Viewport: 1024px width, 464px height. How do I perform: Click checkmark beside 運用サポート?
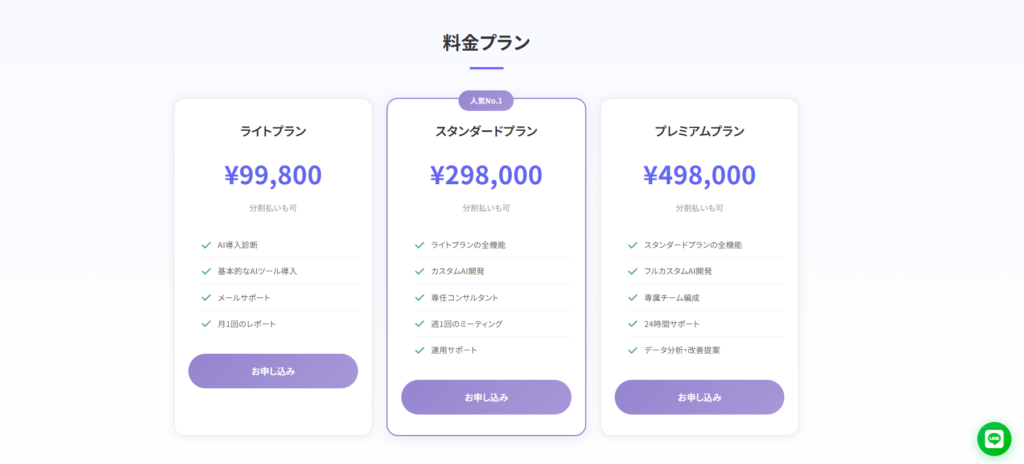[420, 350]
